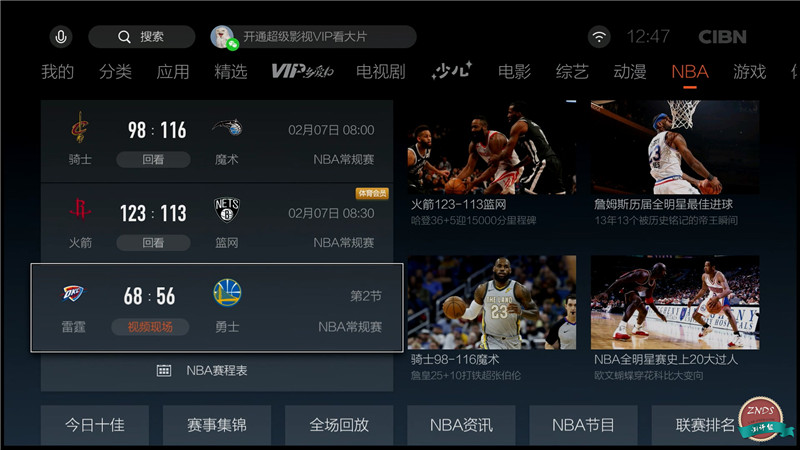The image size is (800, 450).
Task: Open the NBA节目 category
Action: (583, 425)
